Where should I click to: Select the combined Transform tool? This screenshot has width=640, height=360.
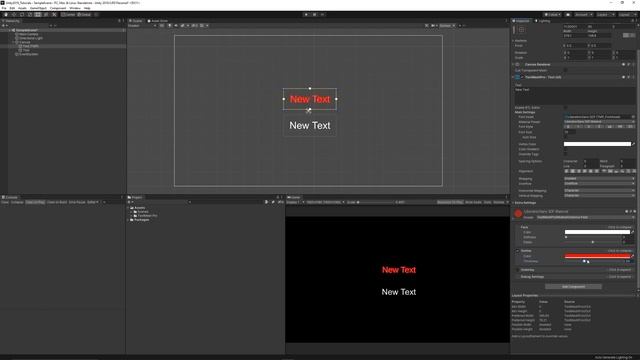[46, 15]
